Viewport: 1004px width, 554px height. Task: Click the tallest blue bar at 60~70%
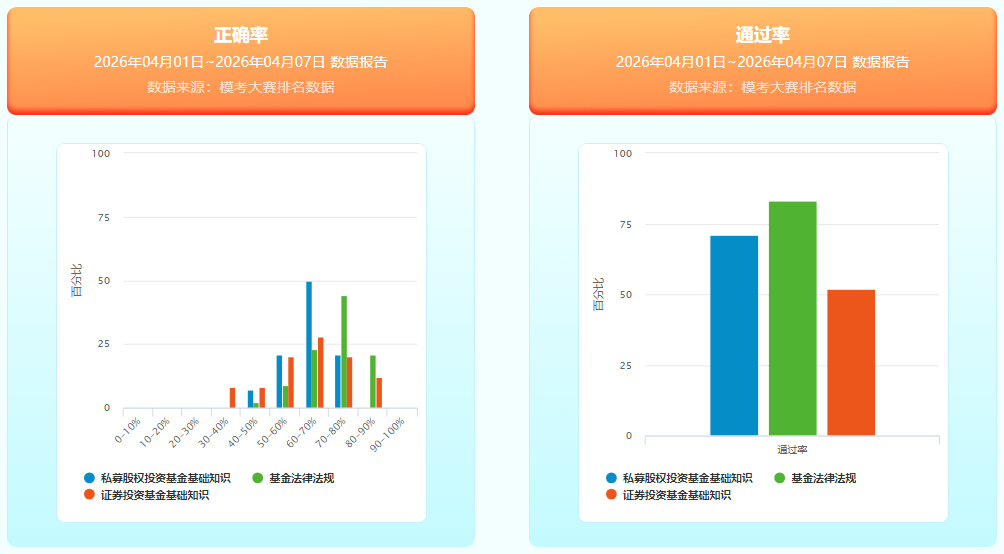pyautogui.click(x=309, y=345)
